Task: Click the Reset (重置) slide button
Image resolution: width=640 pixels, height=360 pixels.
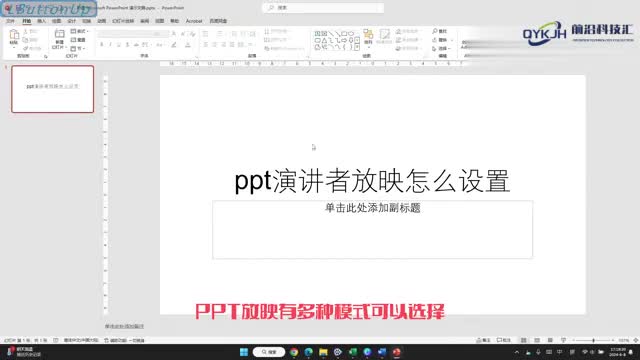Action: 78,40
